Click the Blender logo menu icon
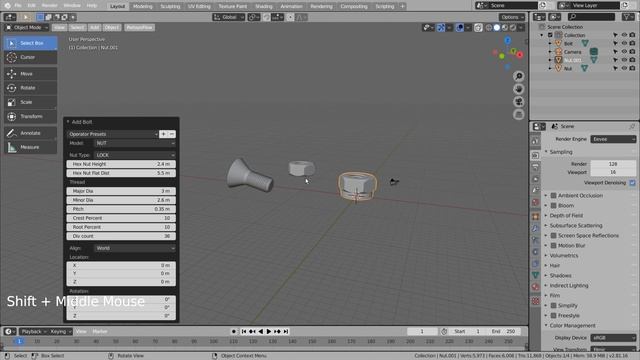This screenshot has width=640, height=360. [x=7, y=6]
